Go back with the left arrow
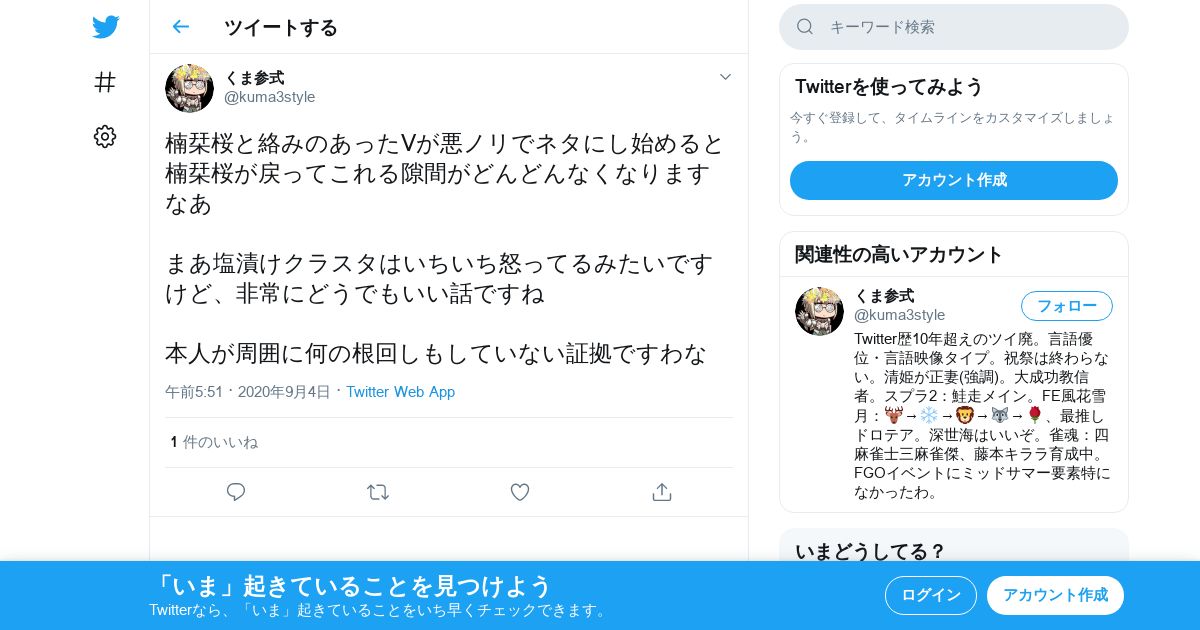The width and height of the screenshot is (1200, 630). tap(180, 27)
